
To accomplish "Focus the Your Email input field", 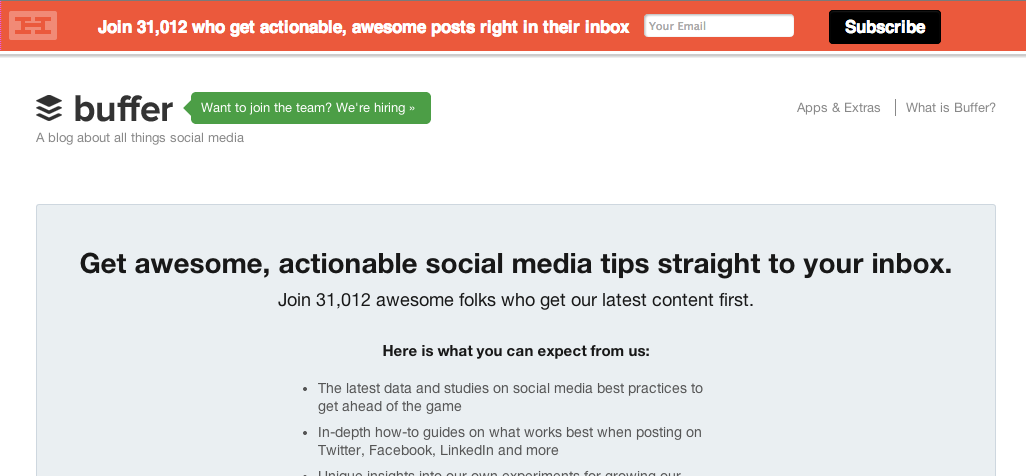I will [718, 26].
